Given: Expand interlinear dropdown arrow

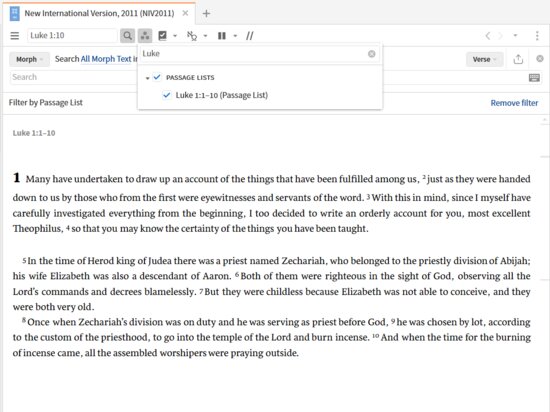Looking at the screenshot, I should 206,35.
